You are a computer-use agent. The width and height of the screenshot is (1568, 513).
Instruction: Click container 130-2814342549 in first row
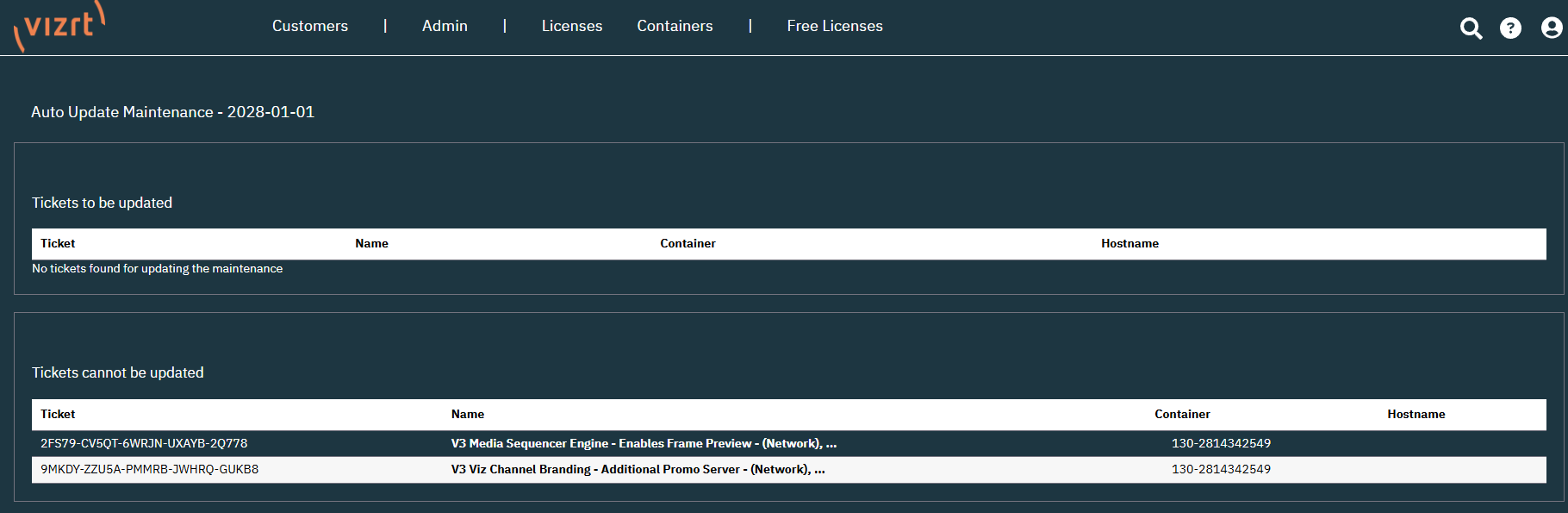click(1221, 443)
